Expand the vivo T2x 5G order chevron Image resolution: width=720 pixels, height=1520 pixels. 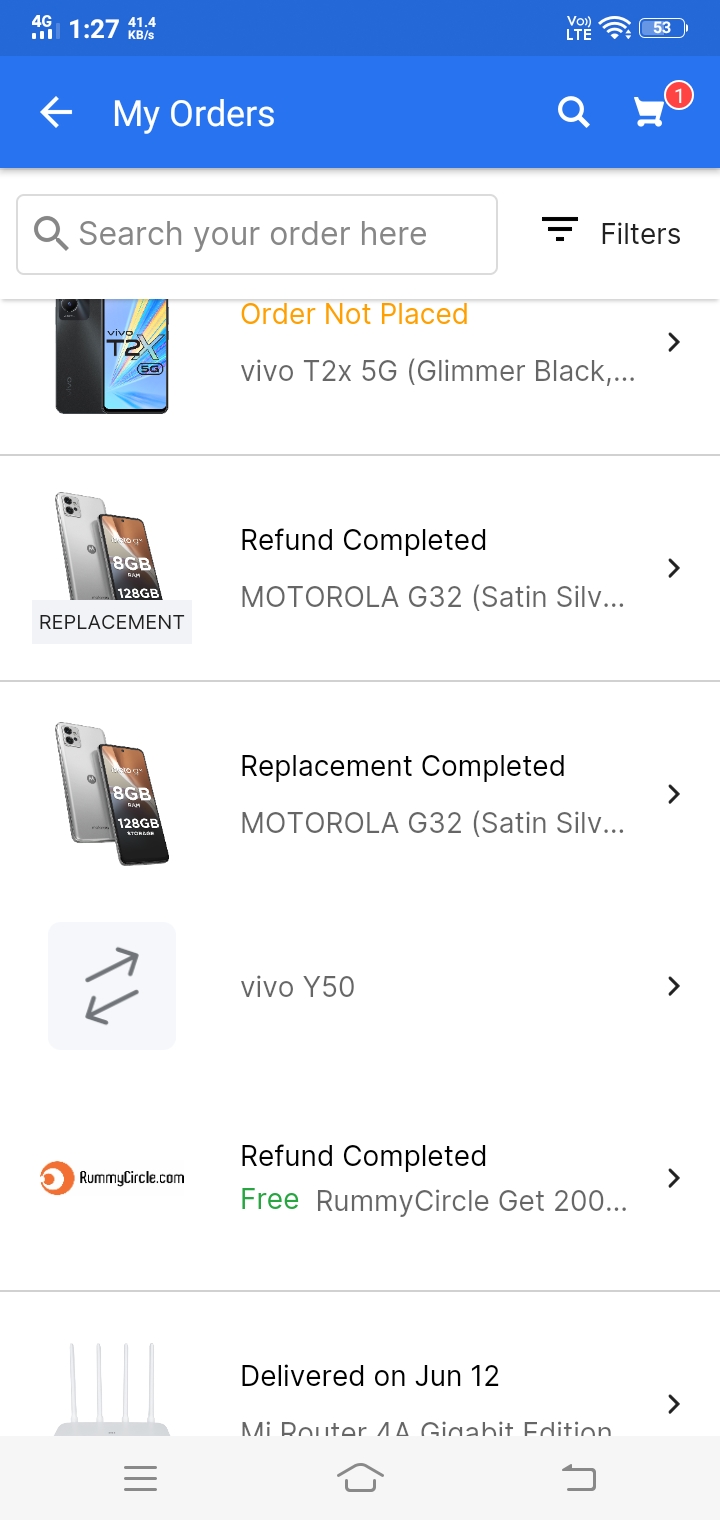(674, 342)
